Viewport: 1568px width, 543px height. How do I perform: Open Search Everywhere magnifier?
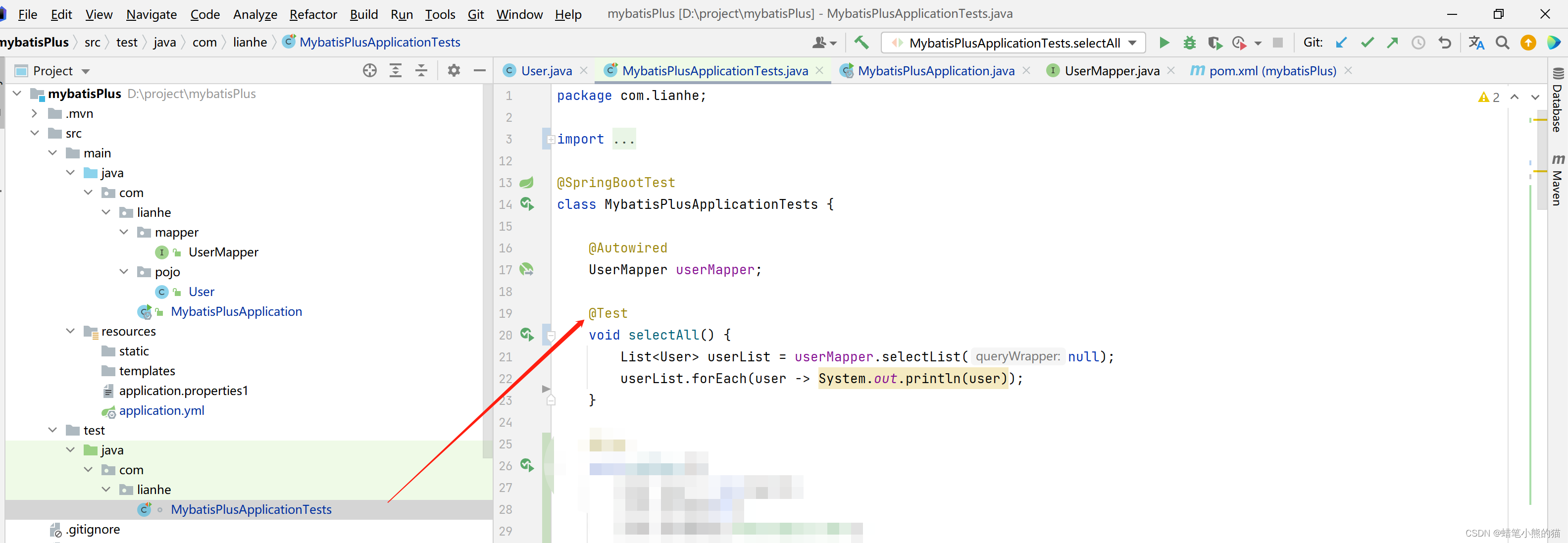pos(1502,43)
